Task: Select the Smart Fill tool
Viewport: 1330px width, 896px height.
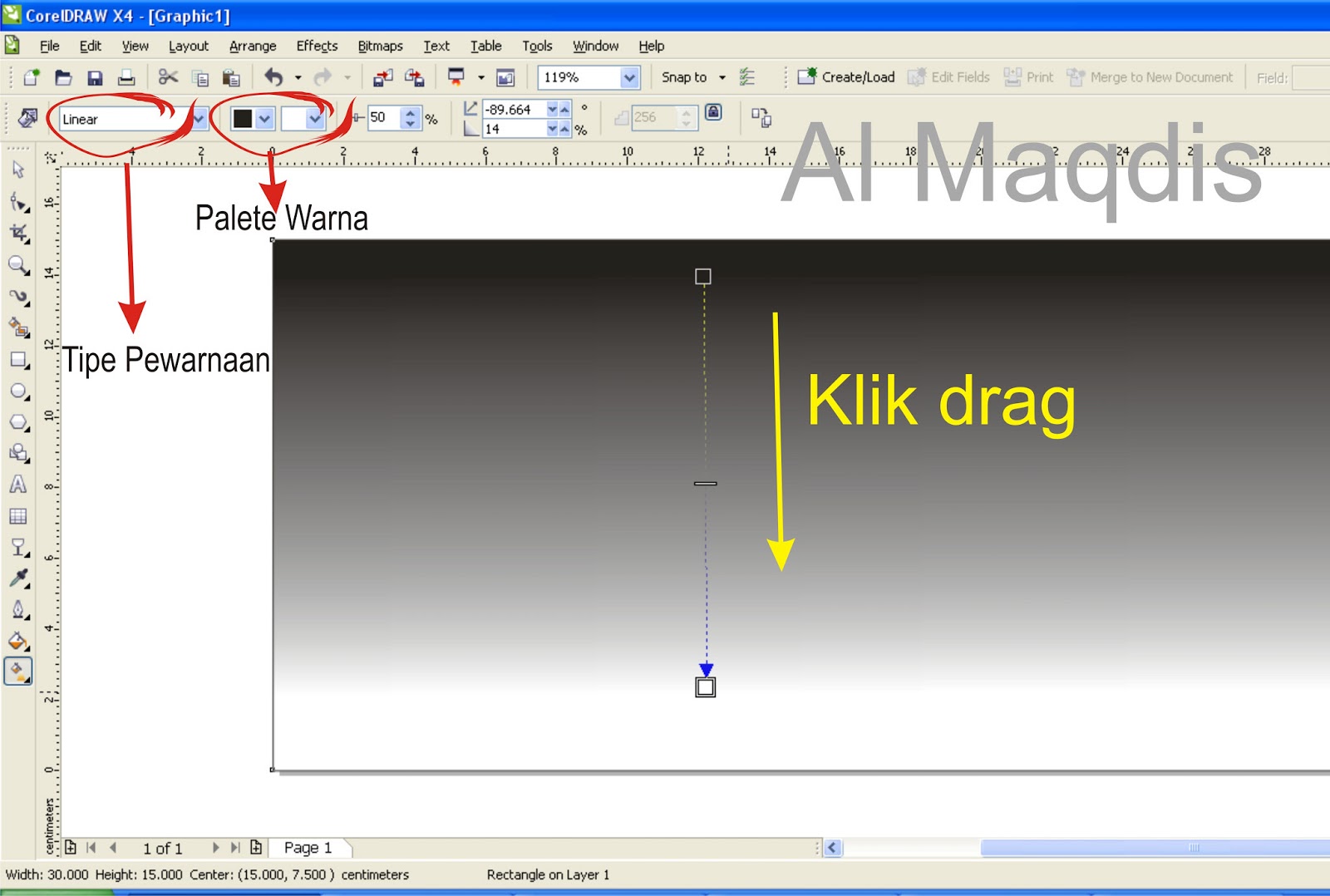Action: tap(18, 327)
